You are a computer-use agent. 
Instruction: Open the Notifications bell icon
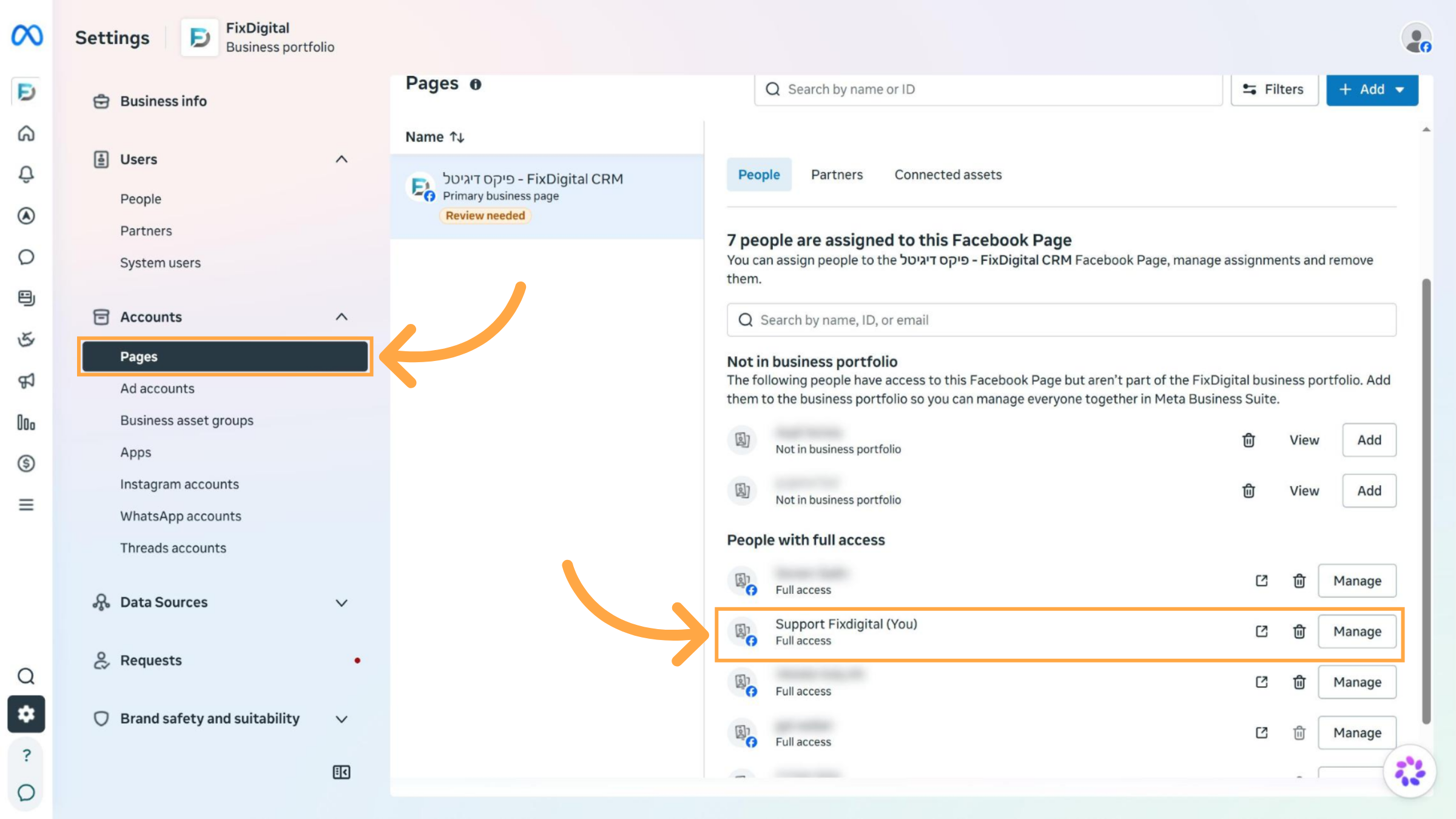pos(26,175)
